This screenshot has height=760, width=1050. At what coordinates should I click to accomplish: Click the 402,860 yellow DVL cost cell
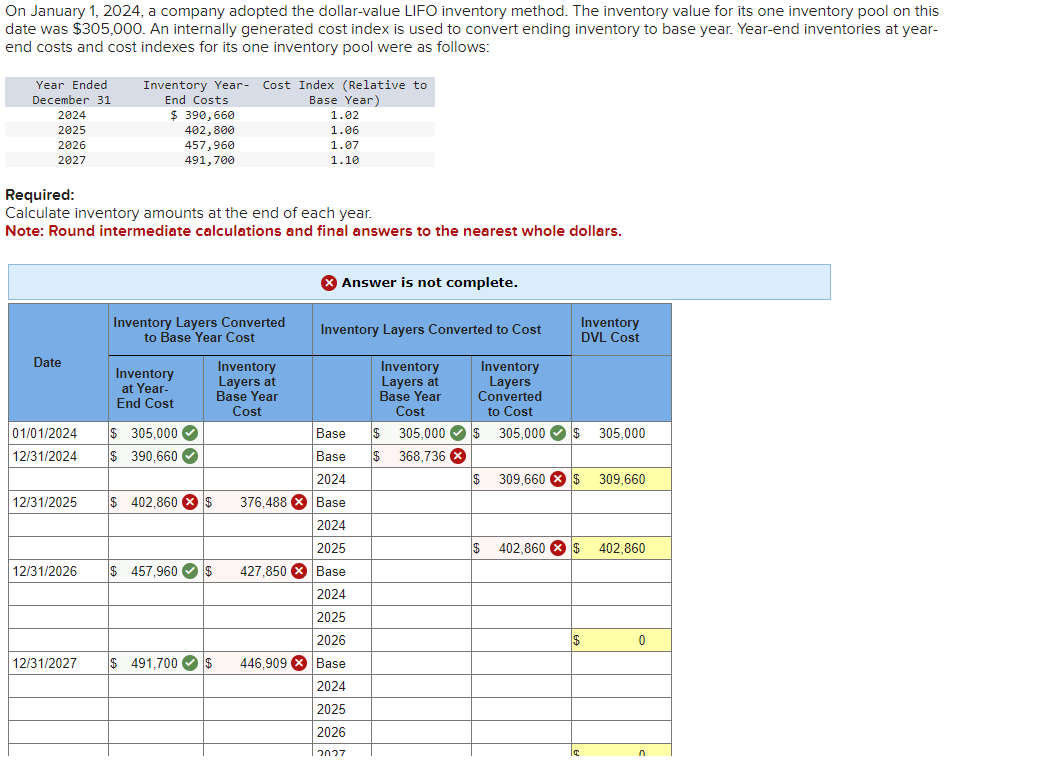[x=621, y=548]
